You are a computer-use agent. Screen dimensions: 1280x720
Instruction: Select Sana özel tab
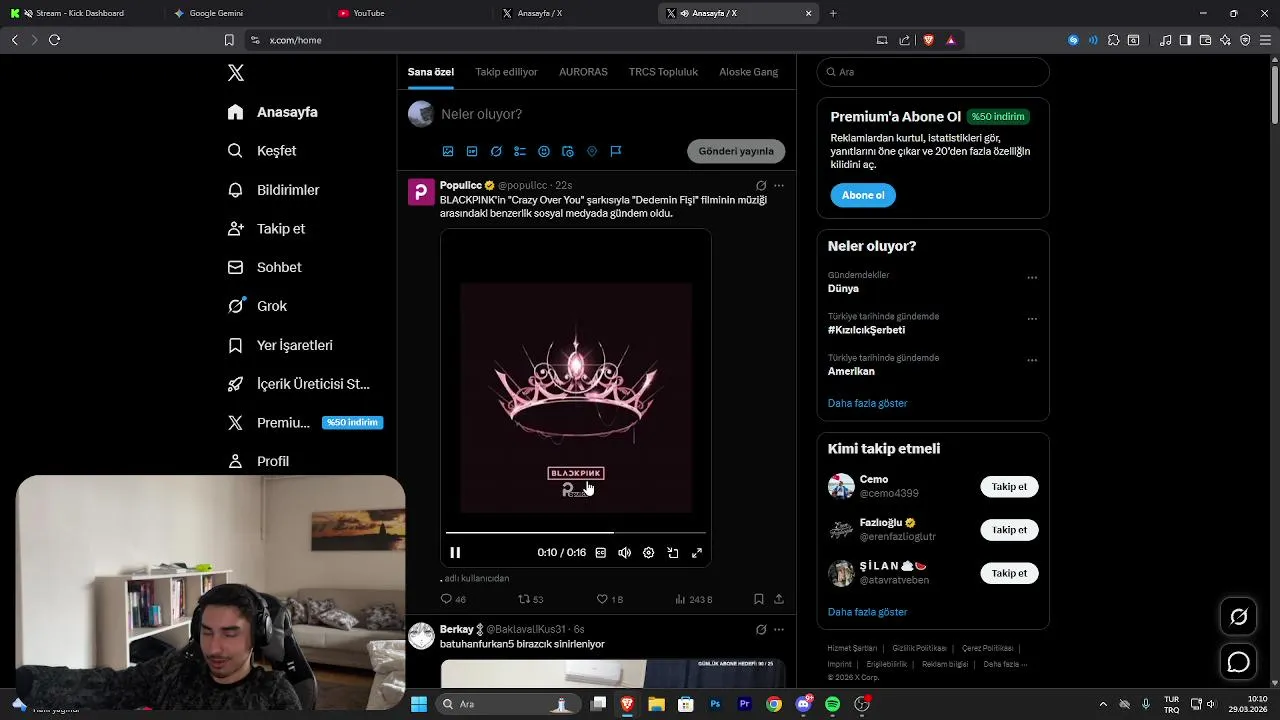[431, 72]
